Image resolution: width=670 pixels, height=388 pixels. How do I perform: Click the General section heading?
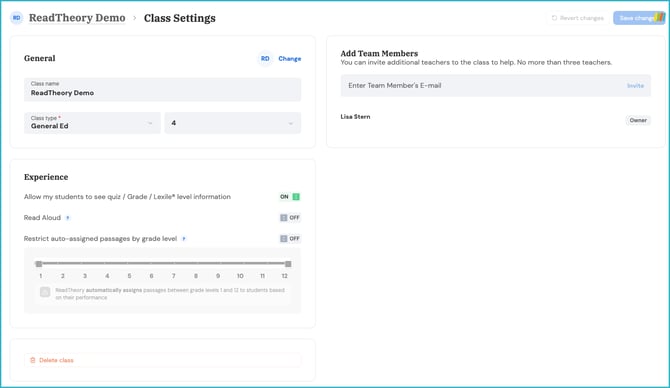click(x=39, y=58)
